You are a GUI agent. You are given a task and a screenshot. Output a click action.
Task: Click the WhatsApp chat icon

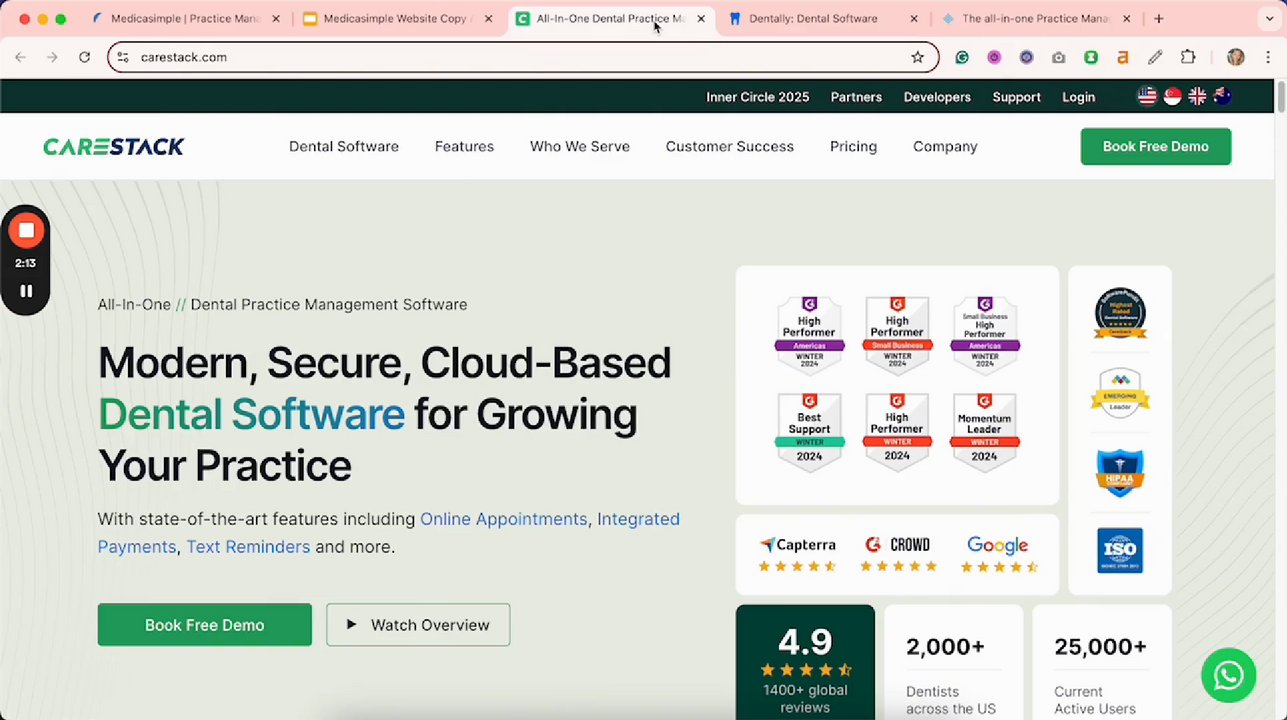(1228, 675)
